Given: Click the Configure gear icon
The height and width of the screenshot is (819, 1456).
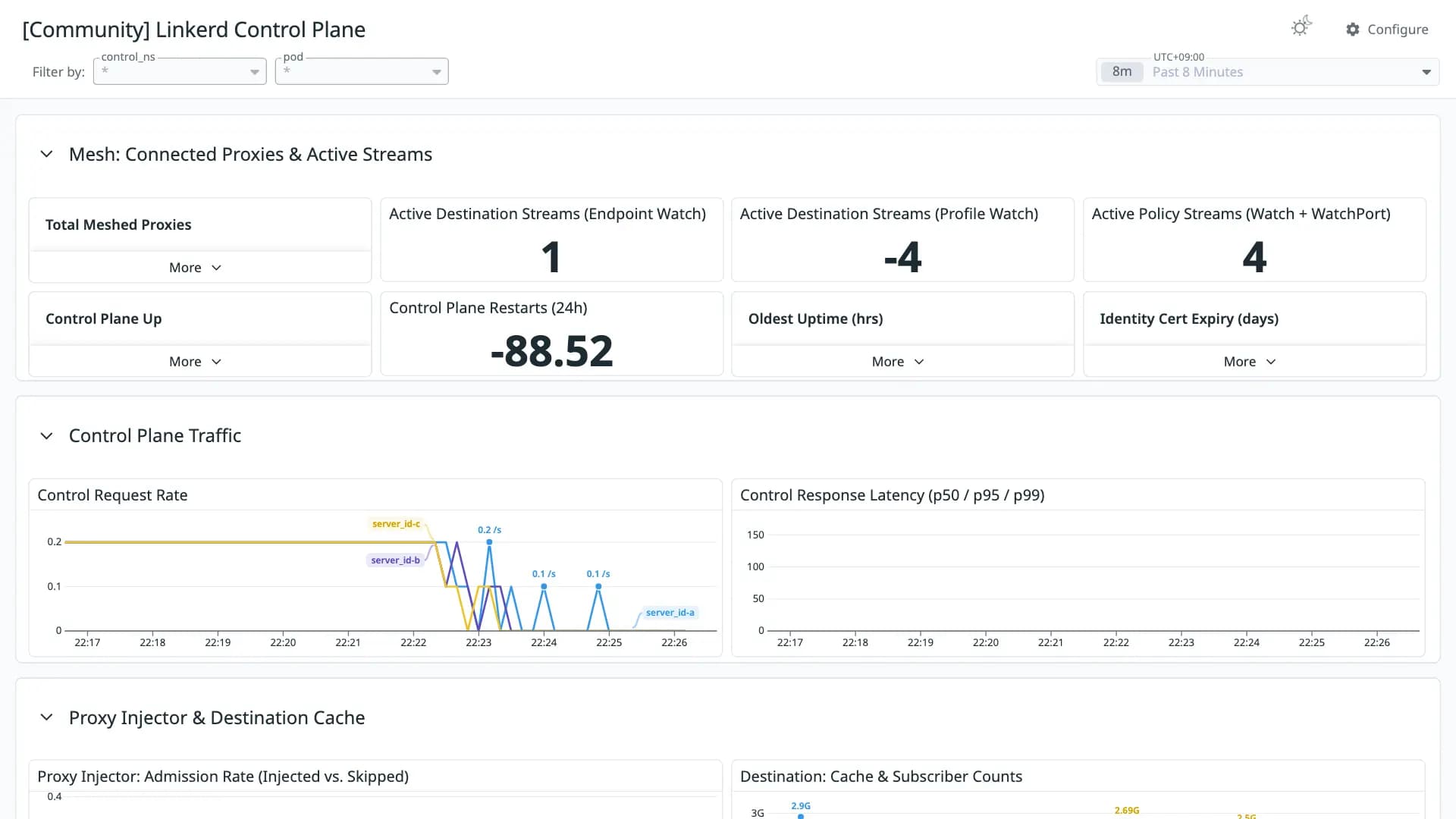Looking at the screenshot, I should (x=1353, y=30).
